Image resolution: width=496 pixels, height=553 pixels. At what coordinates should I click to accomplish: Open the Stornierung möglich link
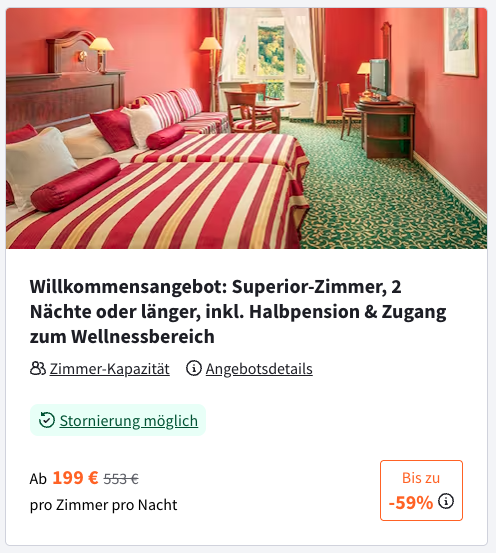tap(129, 421)
